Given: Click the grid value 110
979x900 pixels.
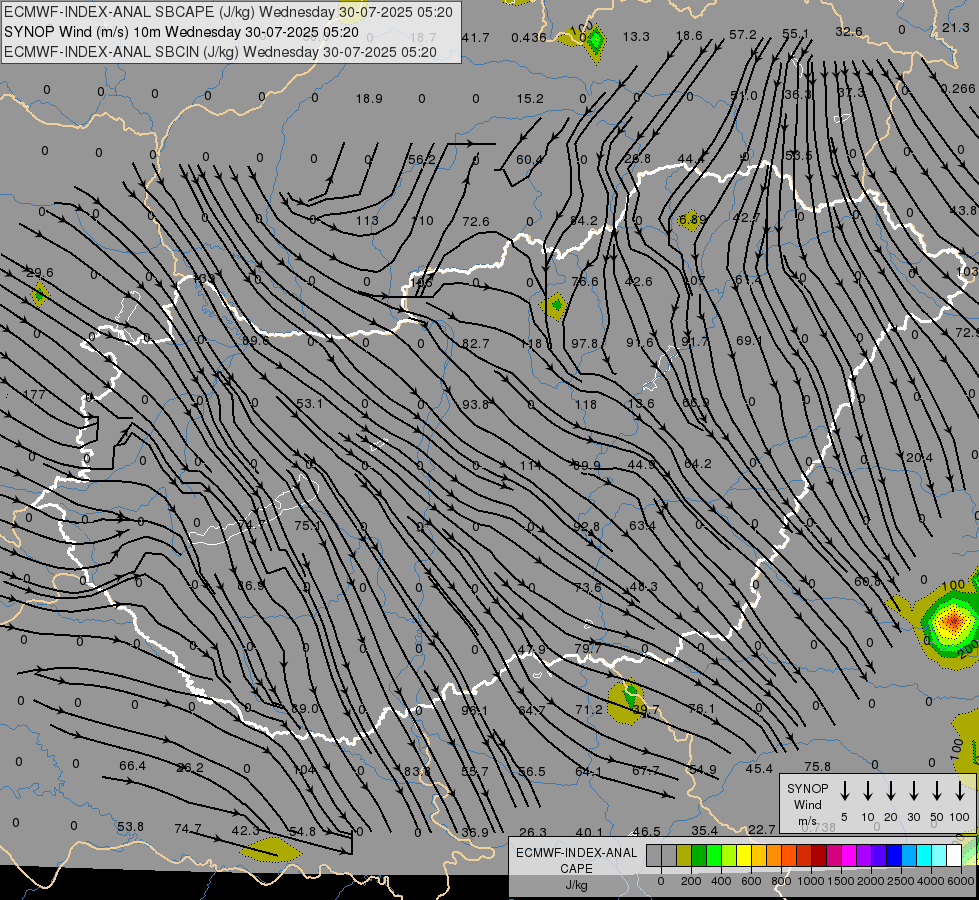Looking at the screenshot, I should click(x=422, y=220).
